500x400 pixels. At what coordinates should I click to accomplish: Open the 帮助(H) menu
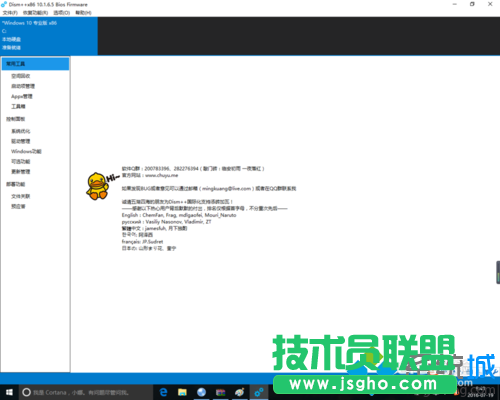(x=83, y=13)
